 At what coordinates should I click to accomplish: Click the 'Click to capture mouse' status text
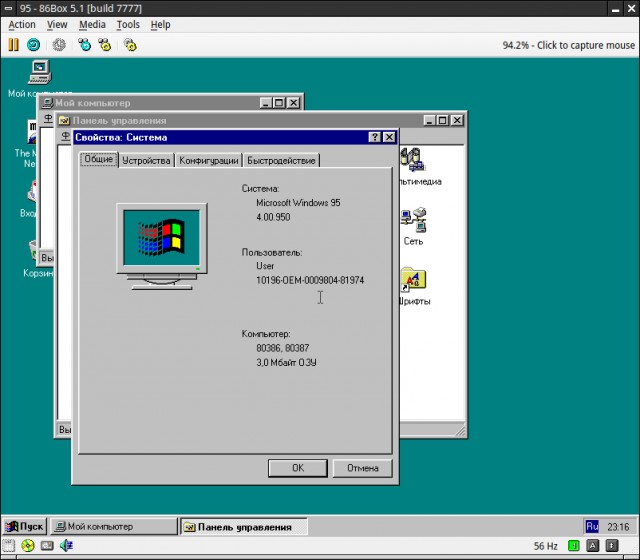(586, 45)
